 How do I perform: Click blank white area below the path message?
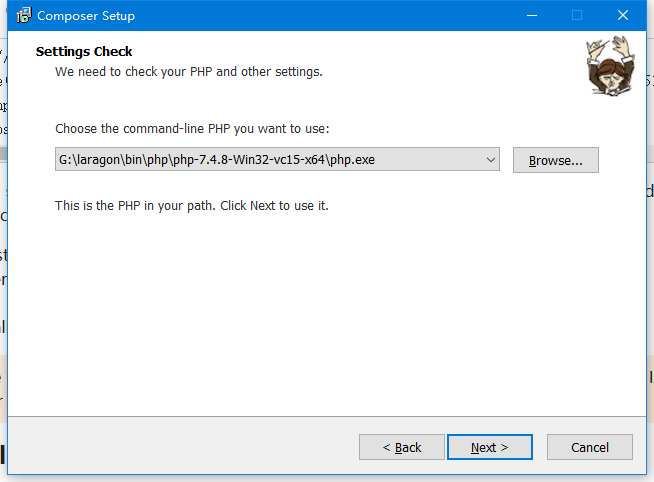(x=325, y=313)
